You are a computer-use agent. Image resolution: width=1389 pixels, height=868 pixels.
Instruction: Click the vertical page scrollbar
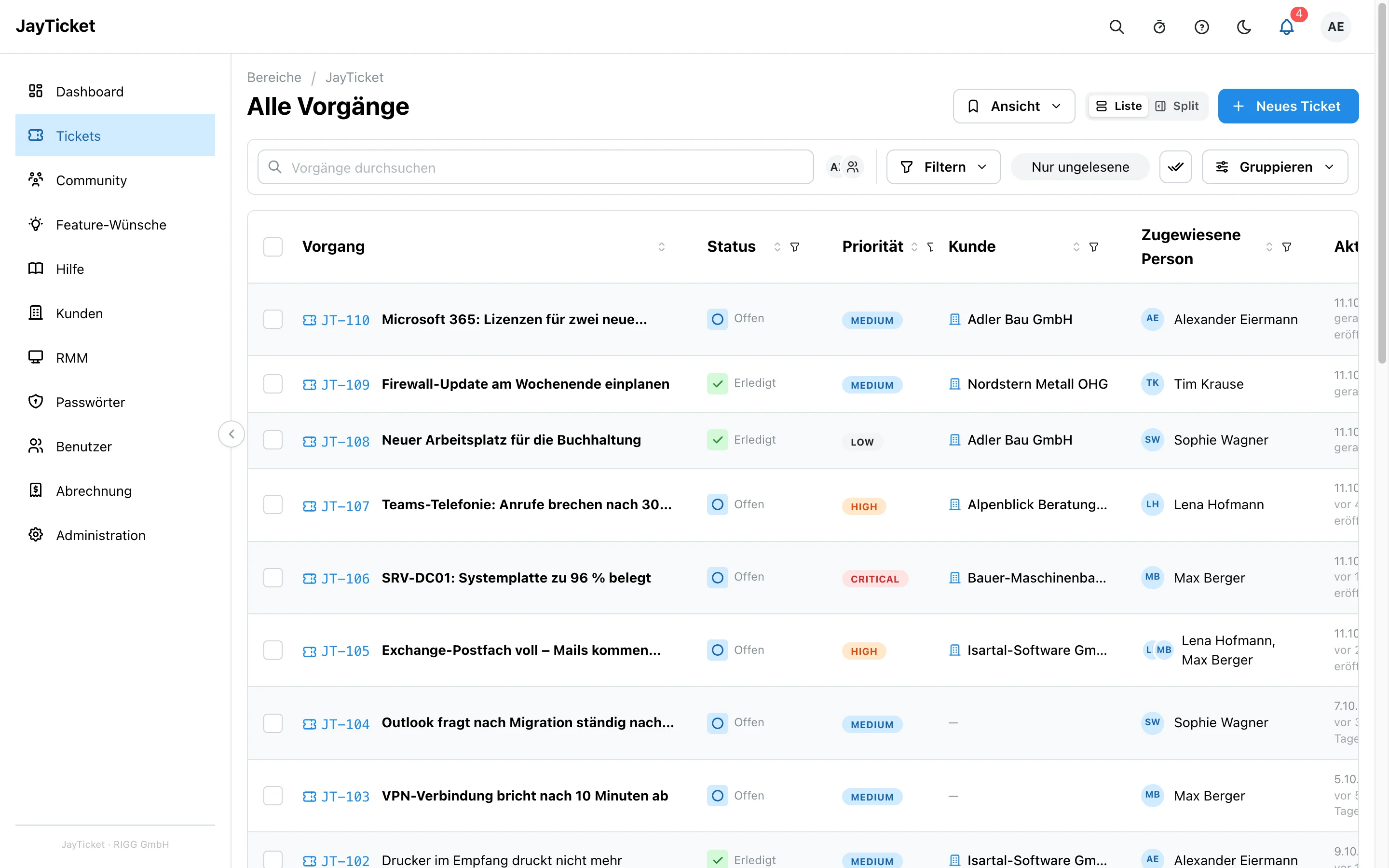(x=1382, y=184)
